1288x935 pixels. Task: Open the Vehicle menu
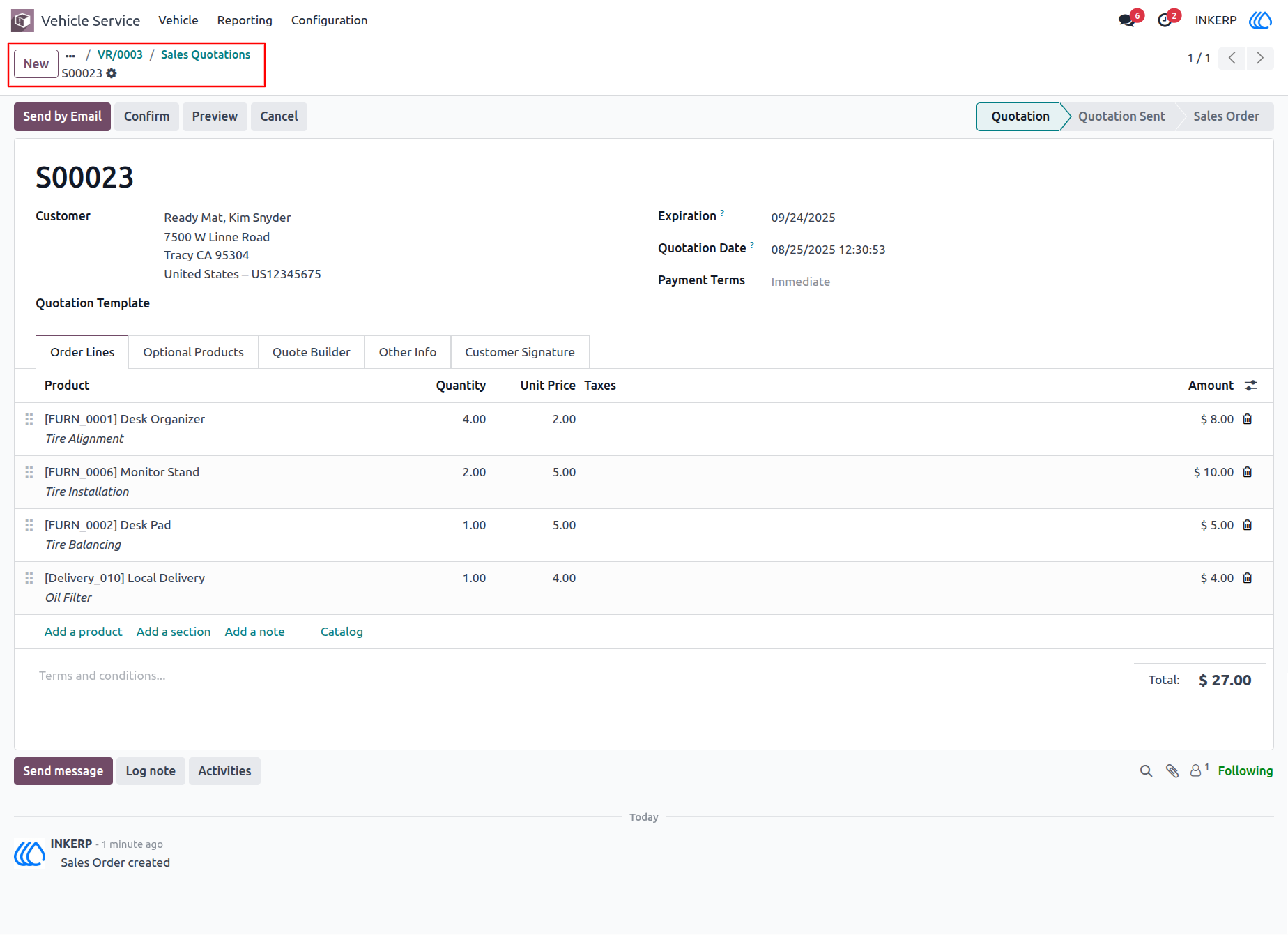(x=178, y=20)
